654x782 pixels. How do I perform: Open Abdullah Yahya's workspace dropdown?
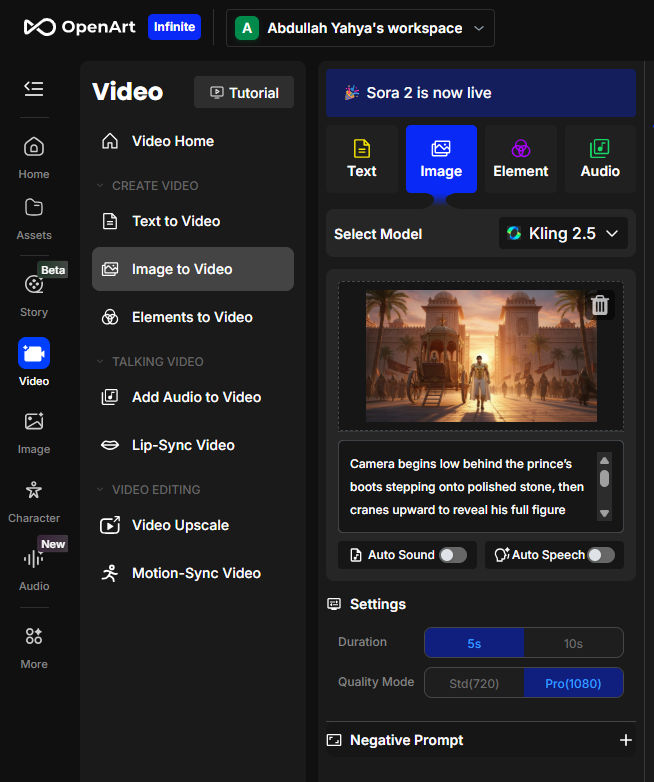coord(361,28)
